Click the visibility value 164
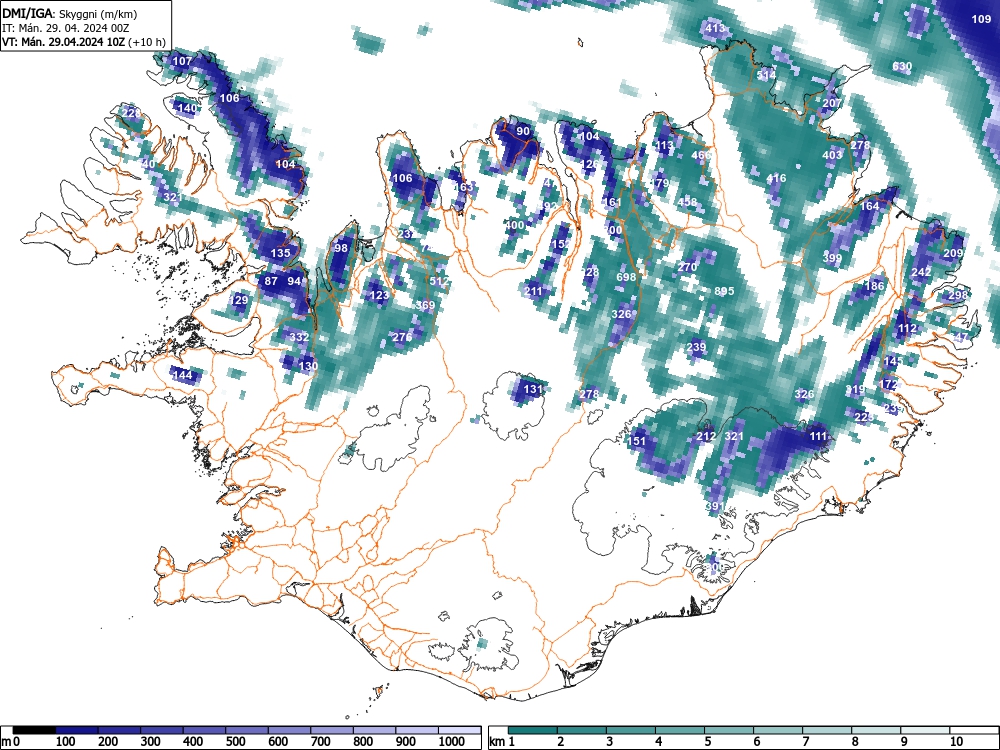 (870, 206)
